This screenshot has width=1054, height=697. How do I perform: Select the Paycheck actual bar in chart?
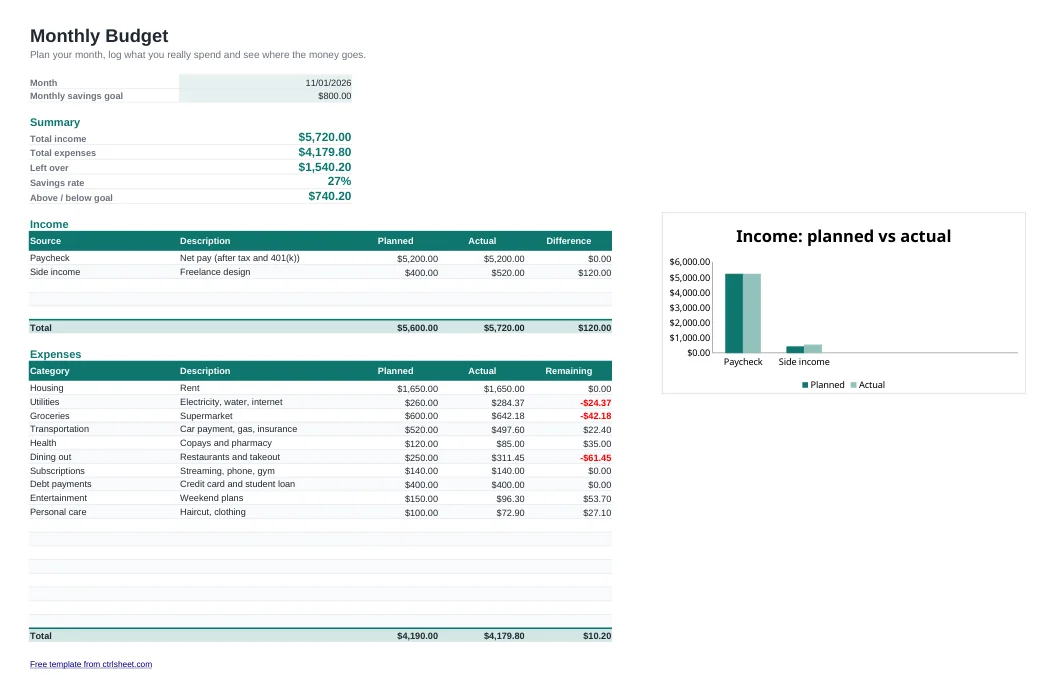pos(752,313)
